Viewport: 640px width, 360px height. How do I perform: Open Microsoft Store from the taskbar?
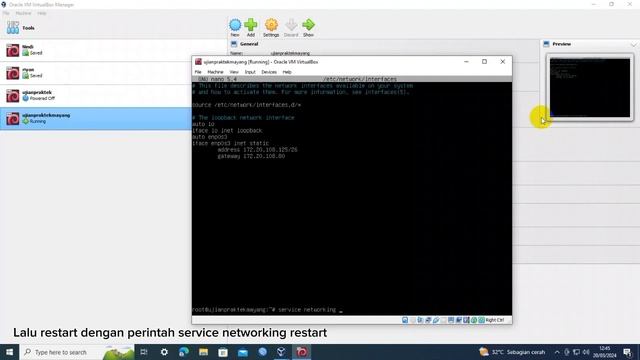click(223, 352)
